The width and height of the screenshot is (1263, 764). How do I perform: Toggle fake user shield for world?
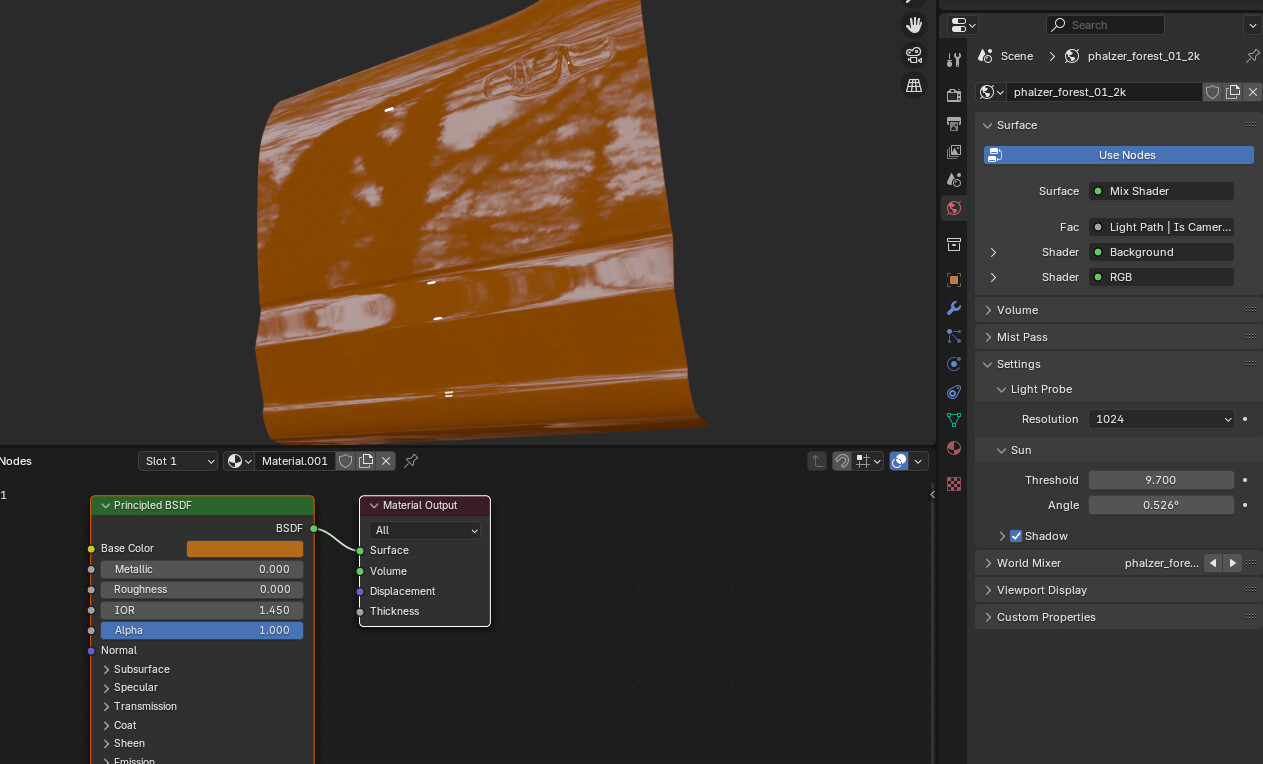1212,92
